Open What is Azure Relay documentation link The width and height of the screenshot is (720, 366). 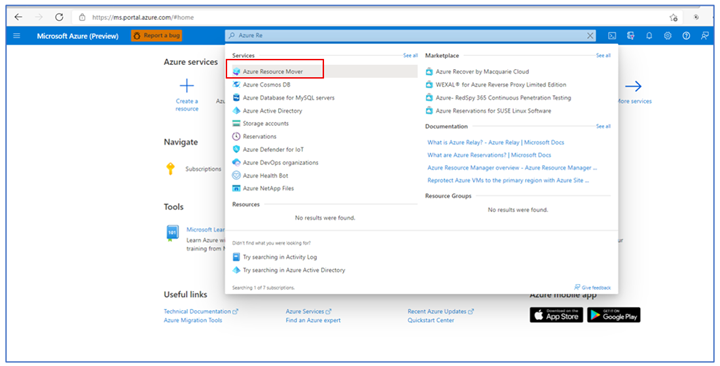(x=496, y=142)
